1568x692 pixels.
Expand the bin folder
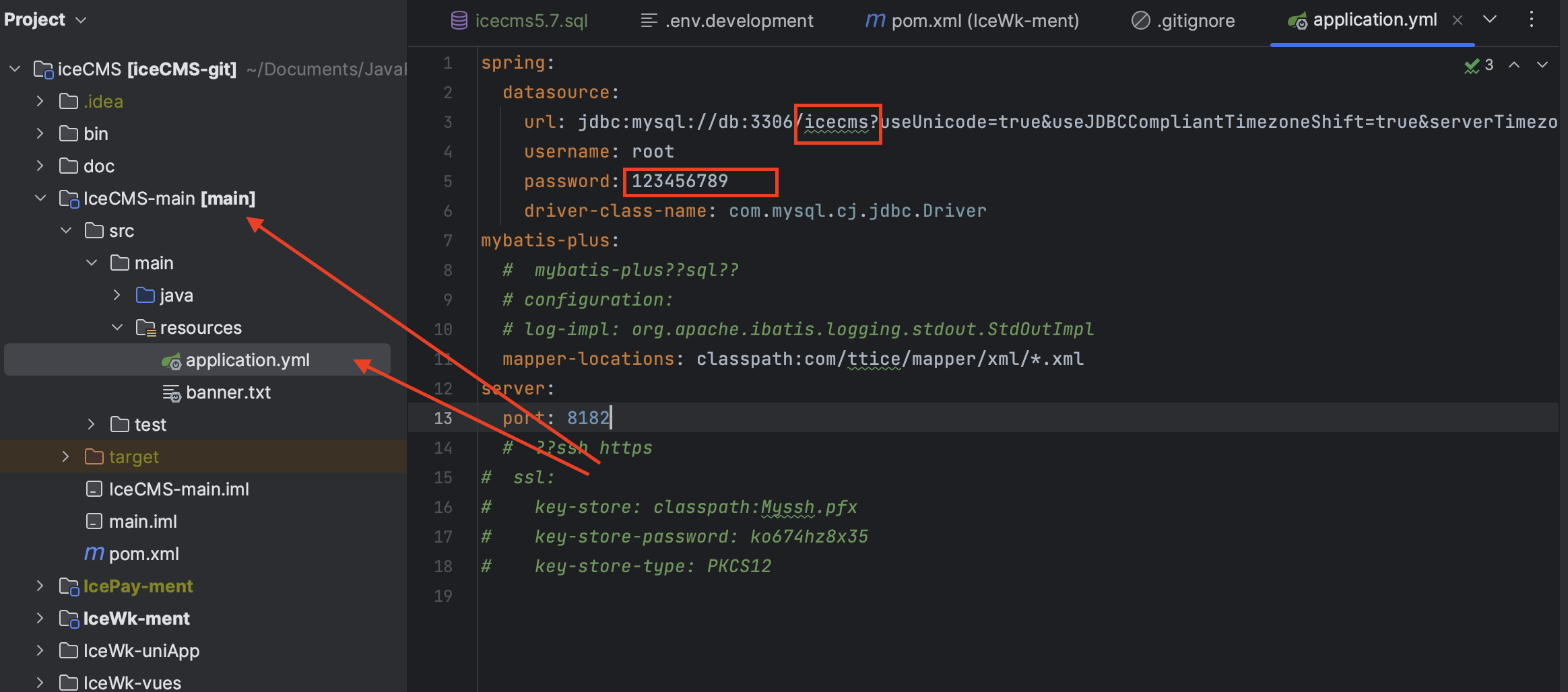pos(40,133)
